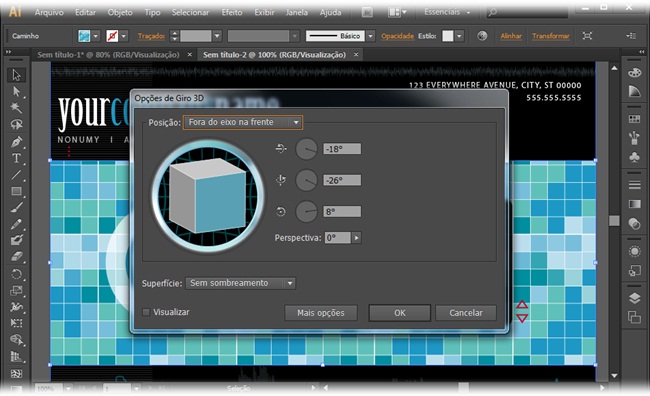Screen dimensions: 650x396
Task: Open the stroke color dropdown arrow
Action: (x=124, y=36)
